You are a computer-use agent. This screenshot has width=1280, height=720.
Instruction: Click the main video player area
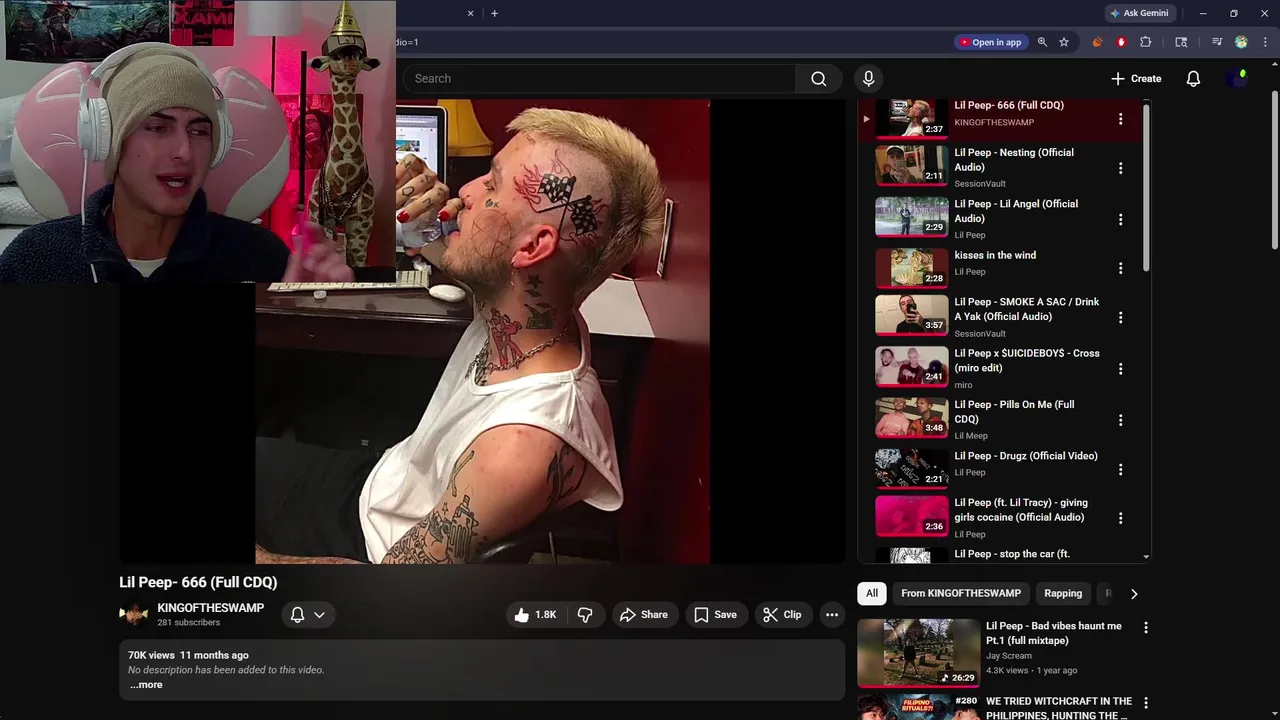click(482, 331)
